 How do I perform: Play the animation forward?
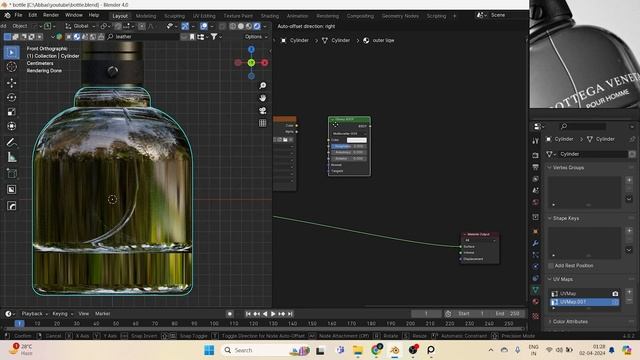tap(273, 314)
